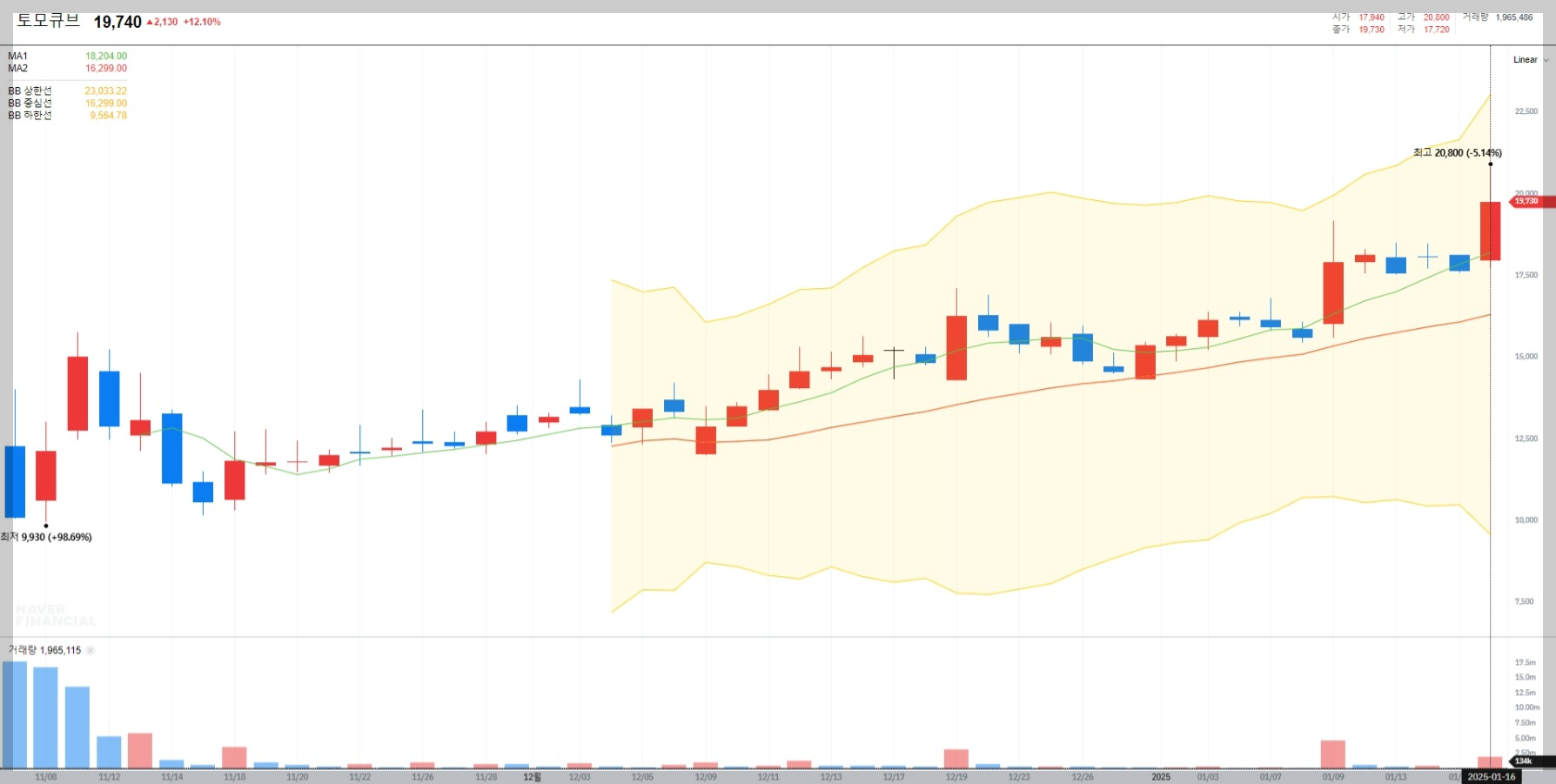Select the MA2 legend value 16,299.00
The height and width of the screenshot is (784, 1556).
tap(106, 69)
